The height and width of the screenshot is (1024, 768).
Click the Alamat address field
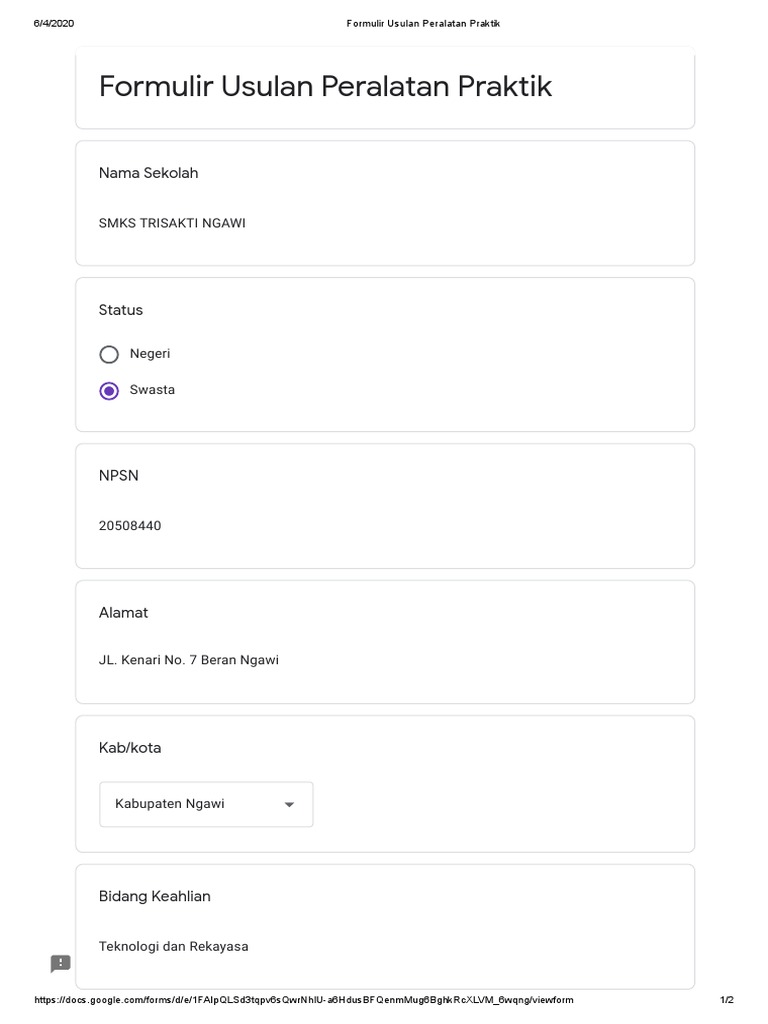pos(189,660)
